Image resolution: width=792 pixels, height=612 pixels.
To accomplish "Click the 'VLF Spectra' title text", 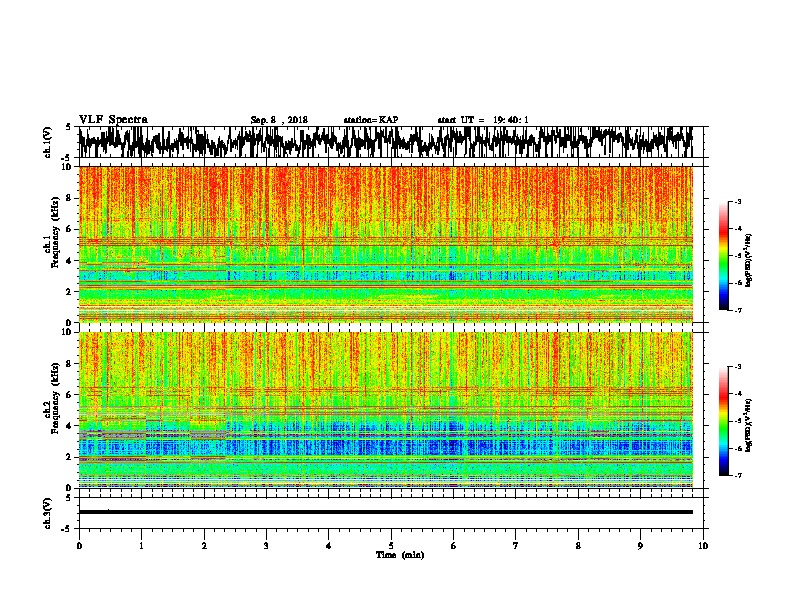I will (113, 120).
